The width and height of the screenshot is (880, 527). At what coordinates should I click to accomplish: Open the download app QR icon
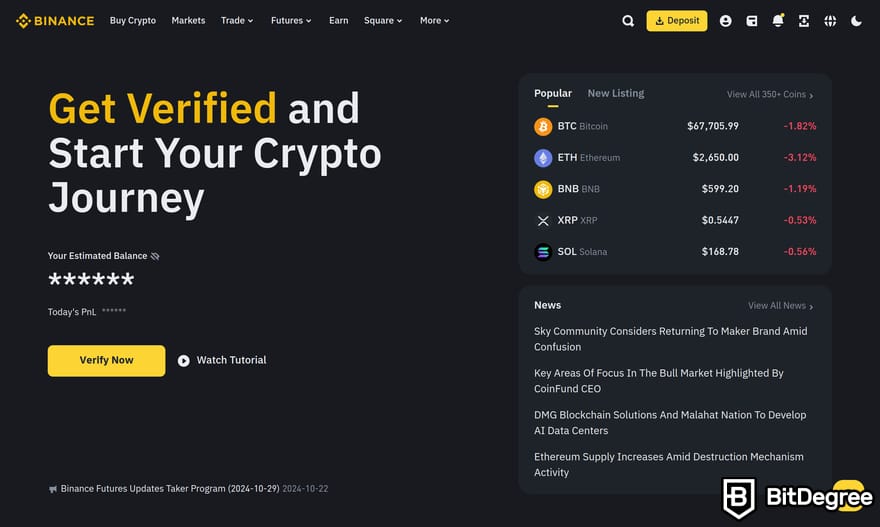point(804,21)
